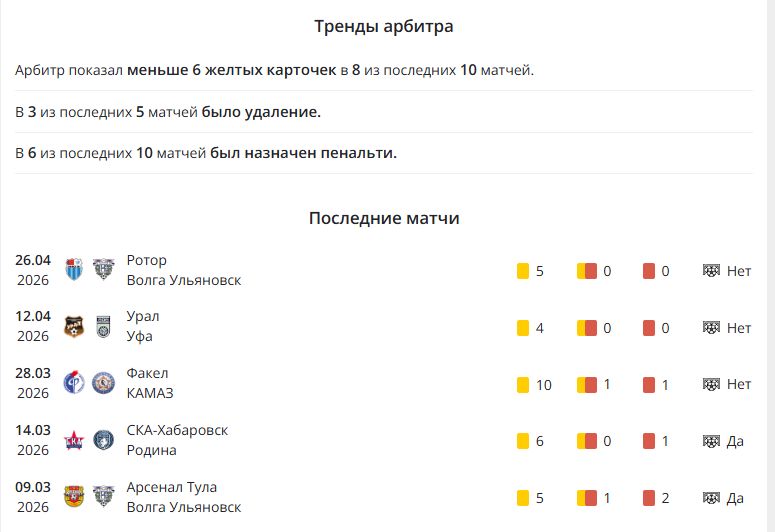Viewport: 775px width, 532px height.
Task: Click penalty icon in SKA-Khabarovsk row
Action: pyautogui.click(x=712, y=441)
